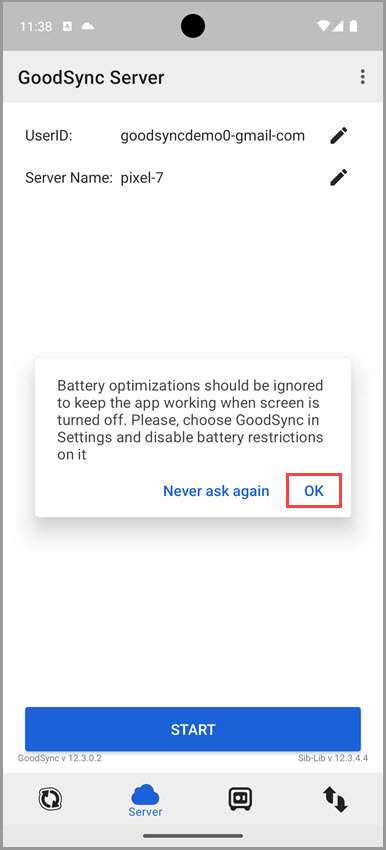Open the sync jobs tab icon

pyautogui.click(x=50, y=799)
